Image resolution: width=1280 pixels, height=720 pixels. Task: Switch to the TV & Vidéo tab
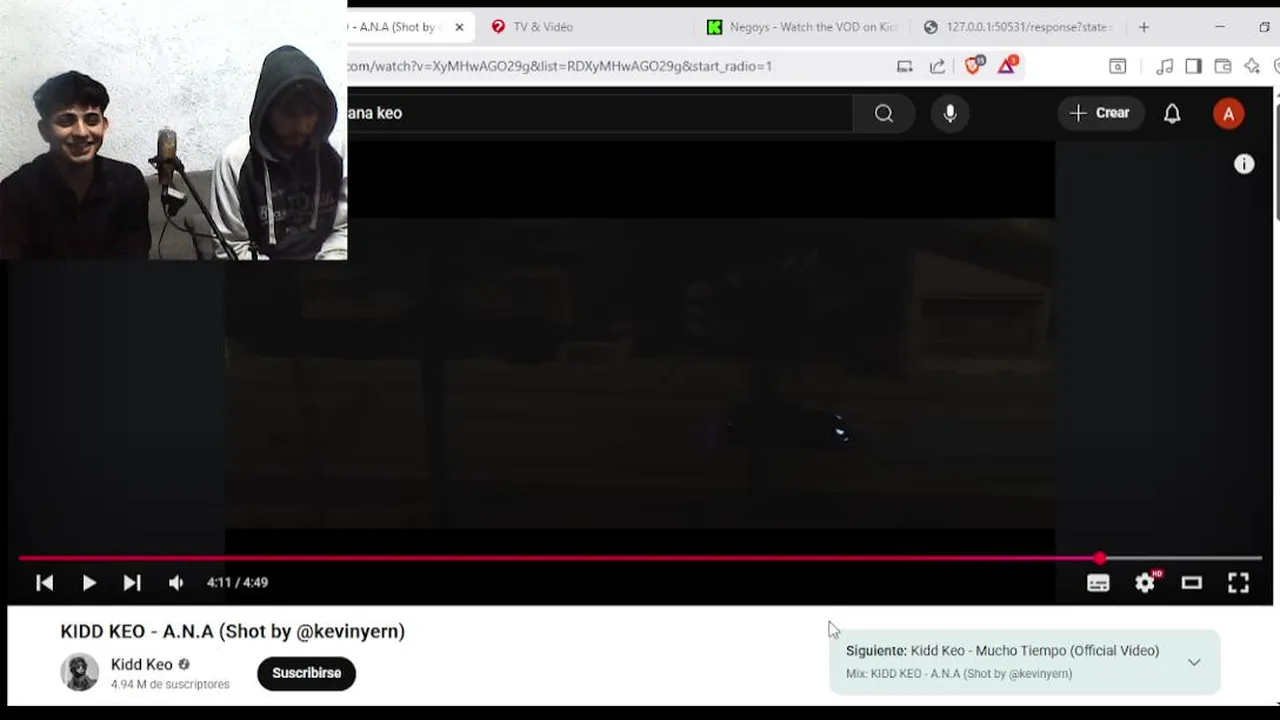(543, 27)
